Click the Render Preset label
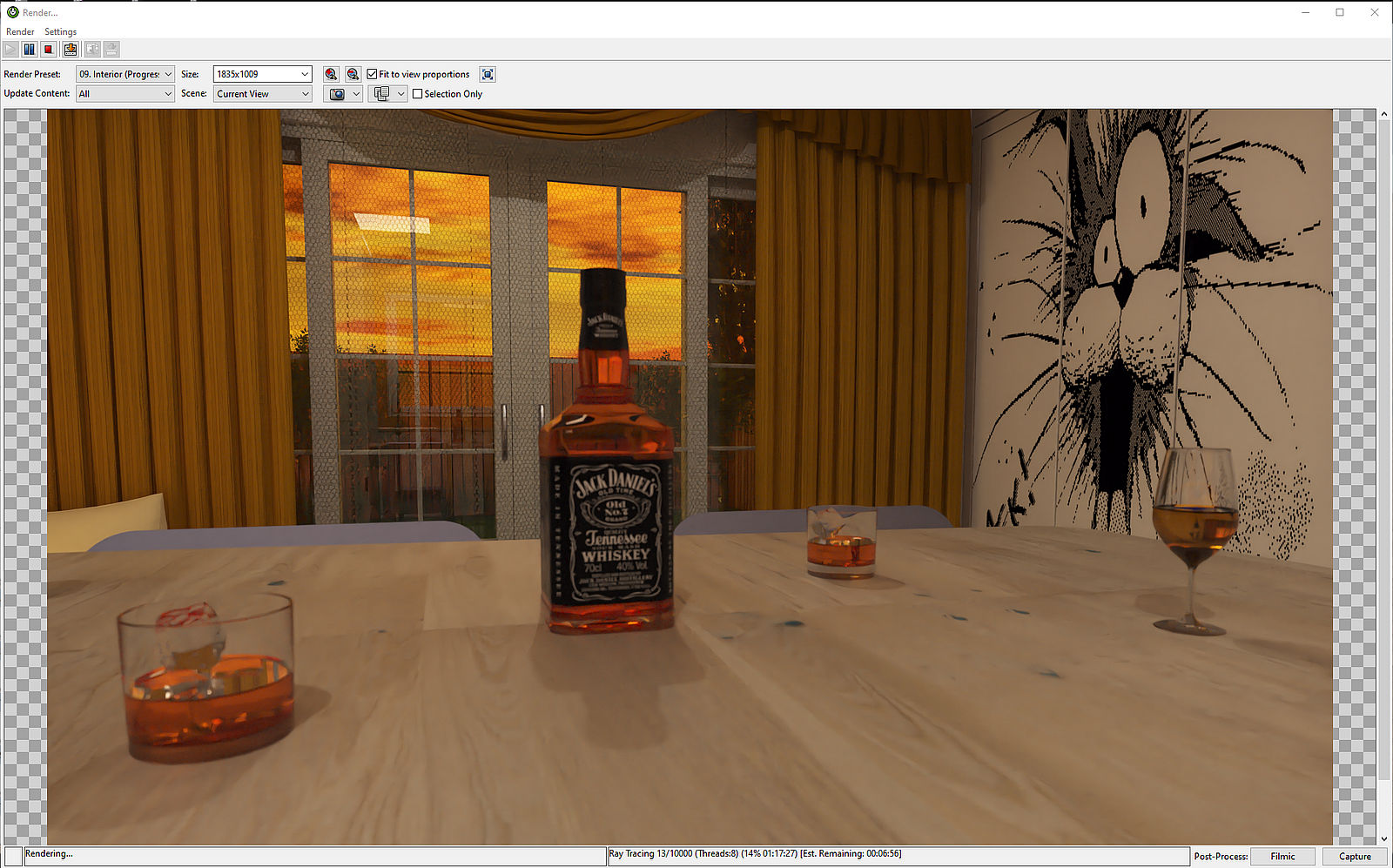This screenshot has width=1393, height=868. tap(32, 74)
